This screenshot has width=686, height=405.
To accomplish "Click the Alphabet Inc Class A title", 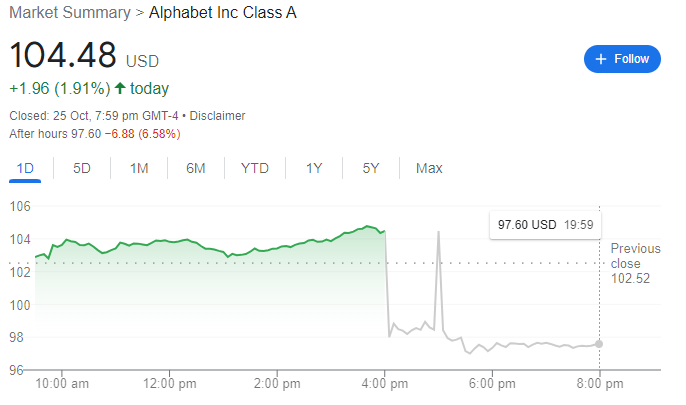I will click(222, 13).
